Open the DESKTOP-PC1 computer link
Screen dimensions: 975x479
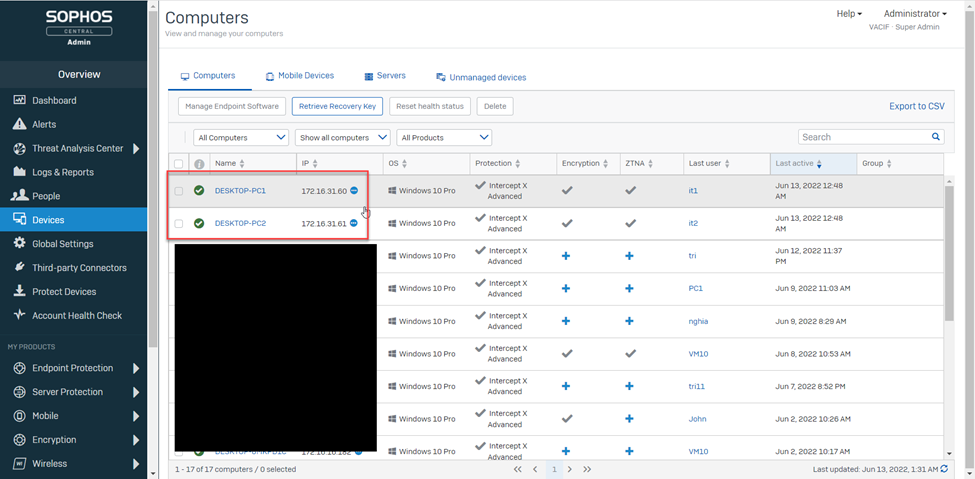click(240, 191)
